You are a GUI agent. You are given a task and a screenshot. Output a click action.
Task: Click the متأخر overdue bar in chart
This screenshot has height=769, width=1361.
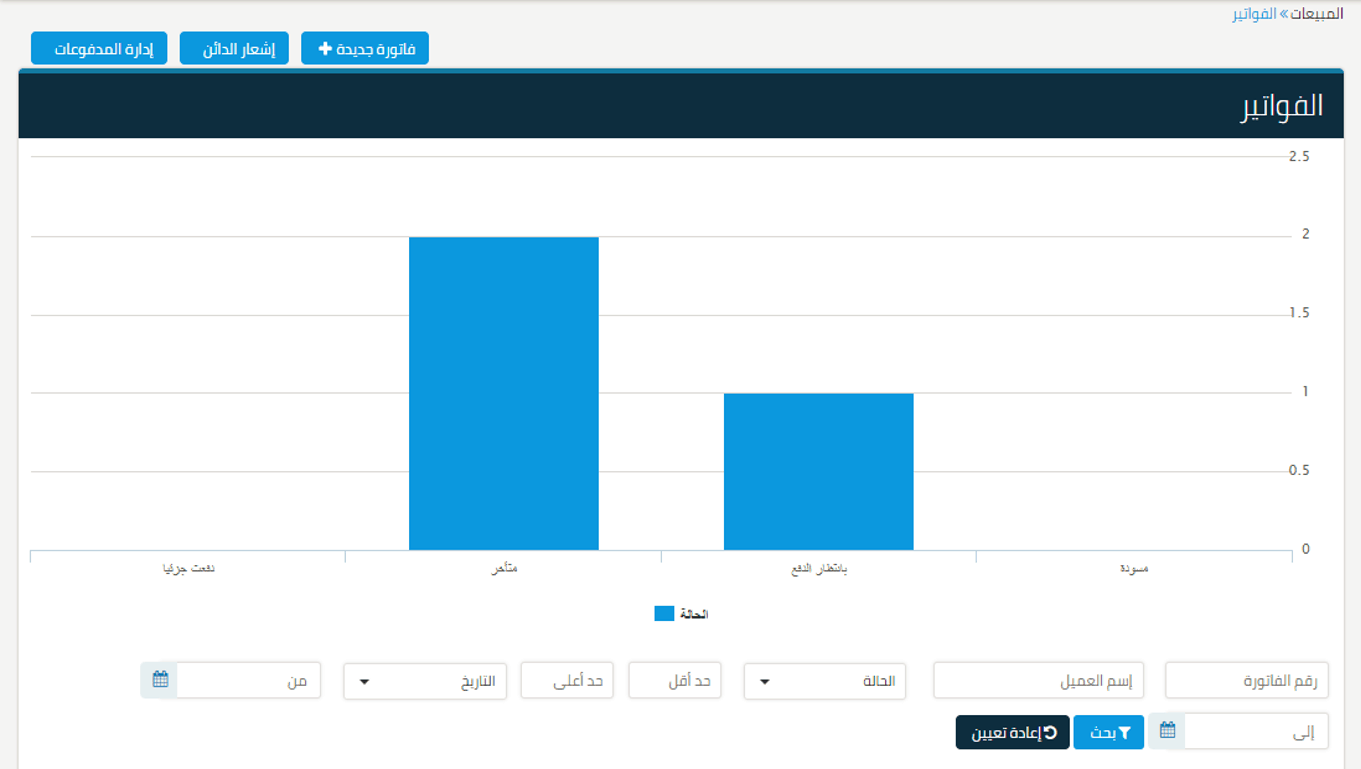coord(503,393)
